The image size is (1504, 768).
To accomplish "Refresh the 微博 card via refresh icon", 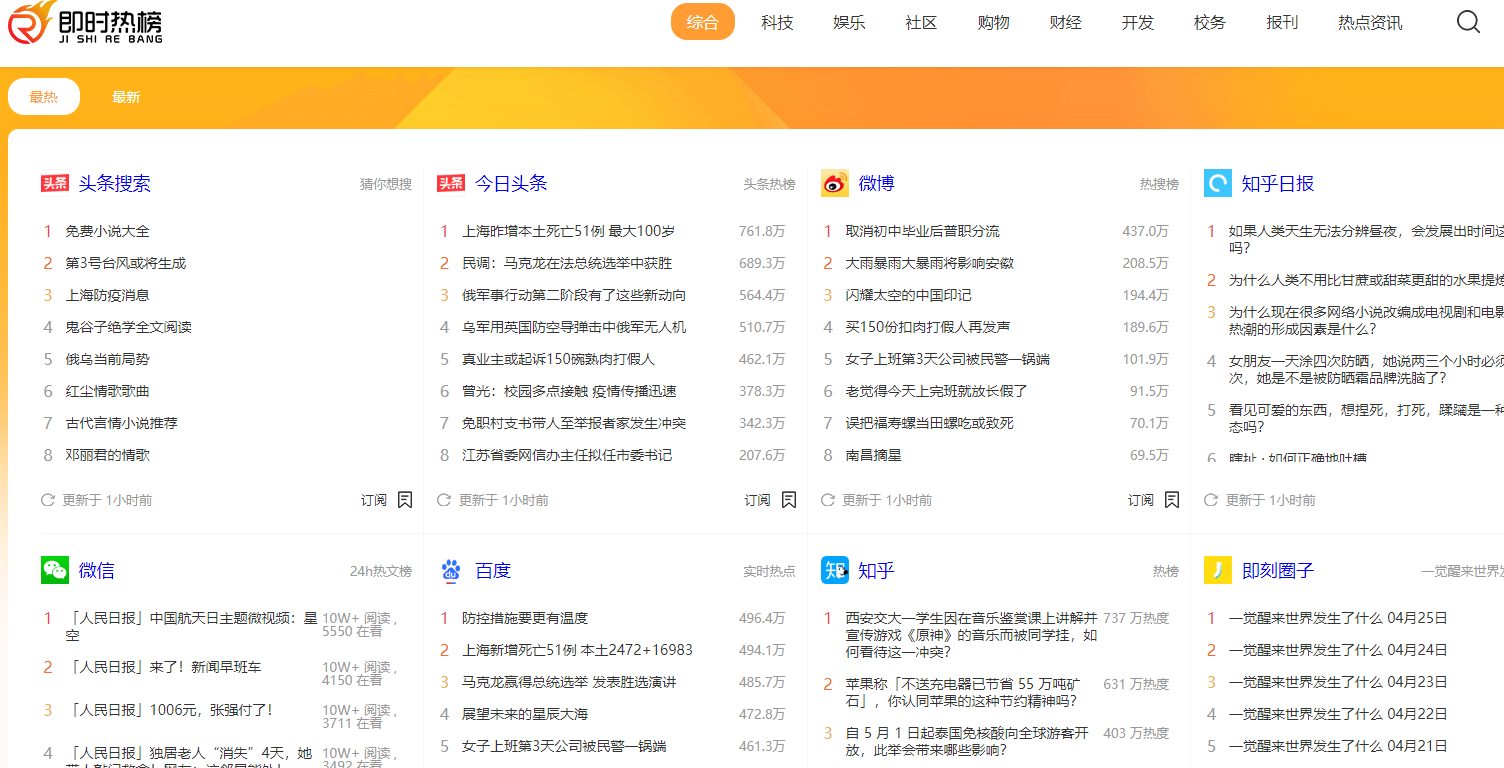I will pyautogui.click(x=827, y=499).
